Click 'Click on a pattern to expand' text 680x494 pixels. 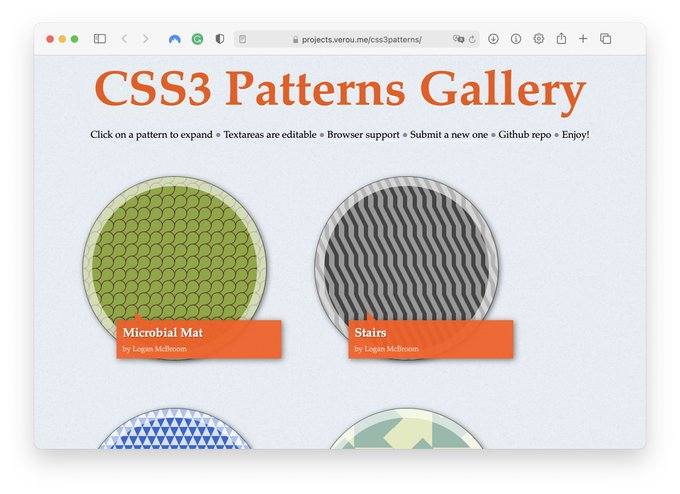(x=151, y=134)
